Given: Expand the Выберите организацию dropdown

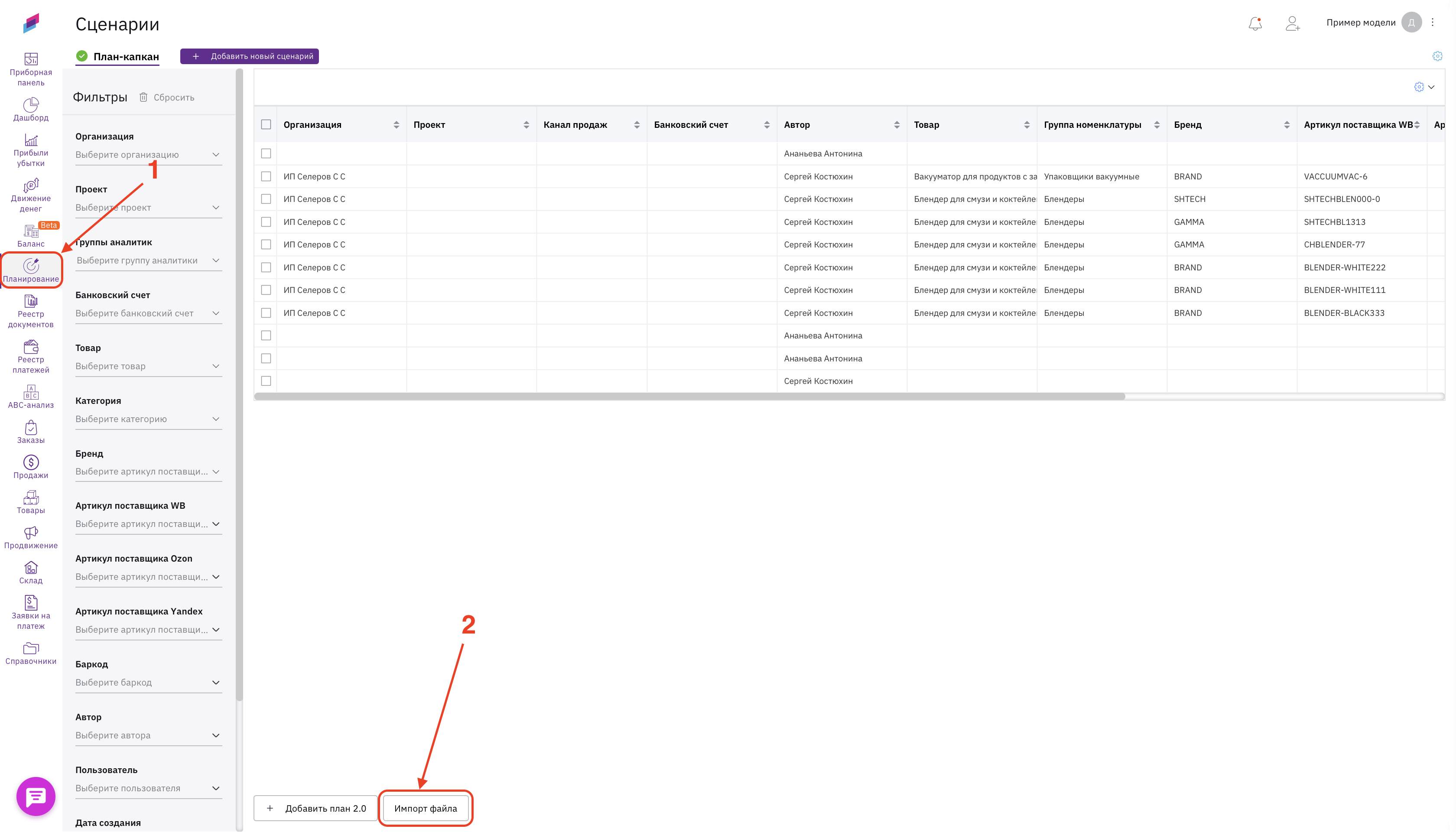Looking at the screenshot, I should 148,155.
